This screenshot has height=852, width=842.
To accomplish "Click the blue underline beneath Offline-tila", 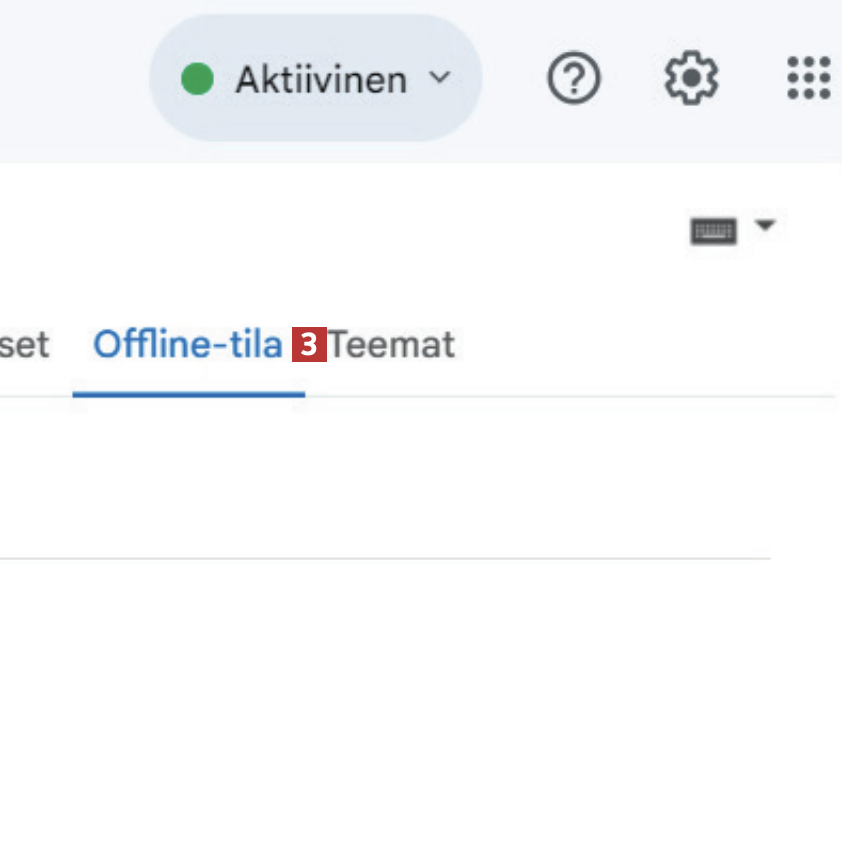I will 188,394.
